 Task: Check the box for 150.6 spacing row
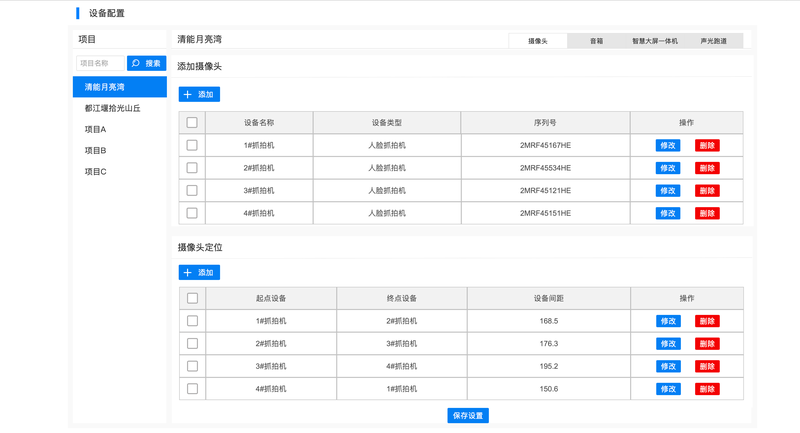192,389
